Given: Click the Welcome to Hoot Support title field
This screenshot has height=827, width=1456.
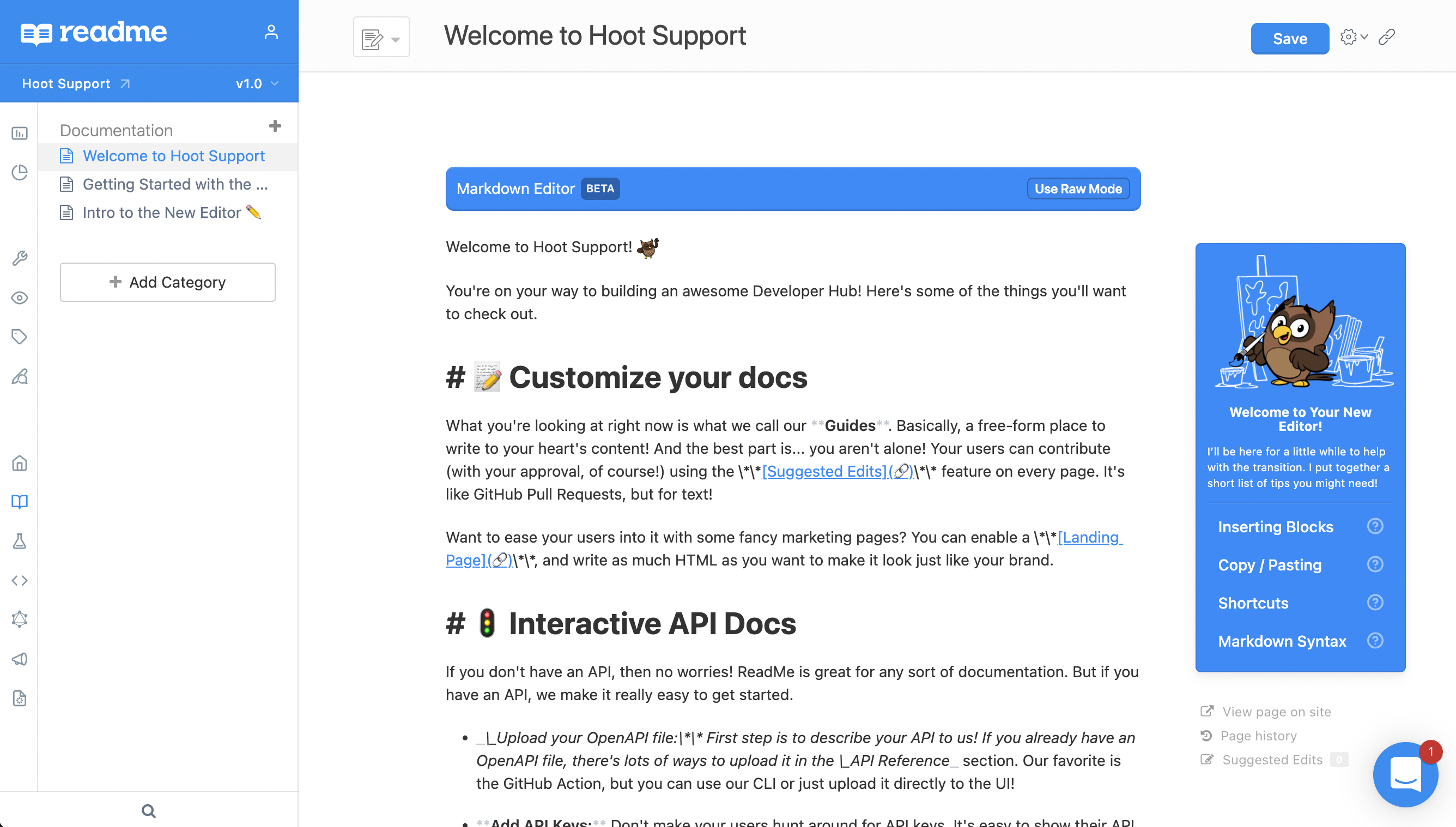Looking at the screenshot, I should point(594,36).
